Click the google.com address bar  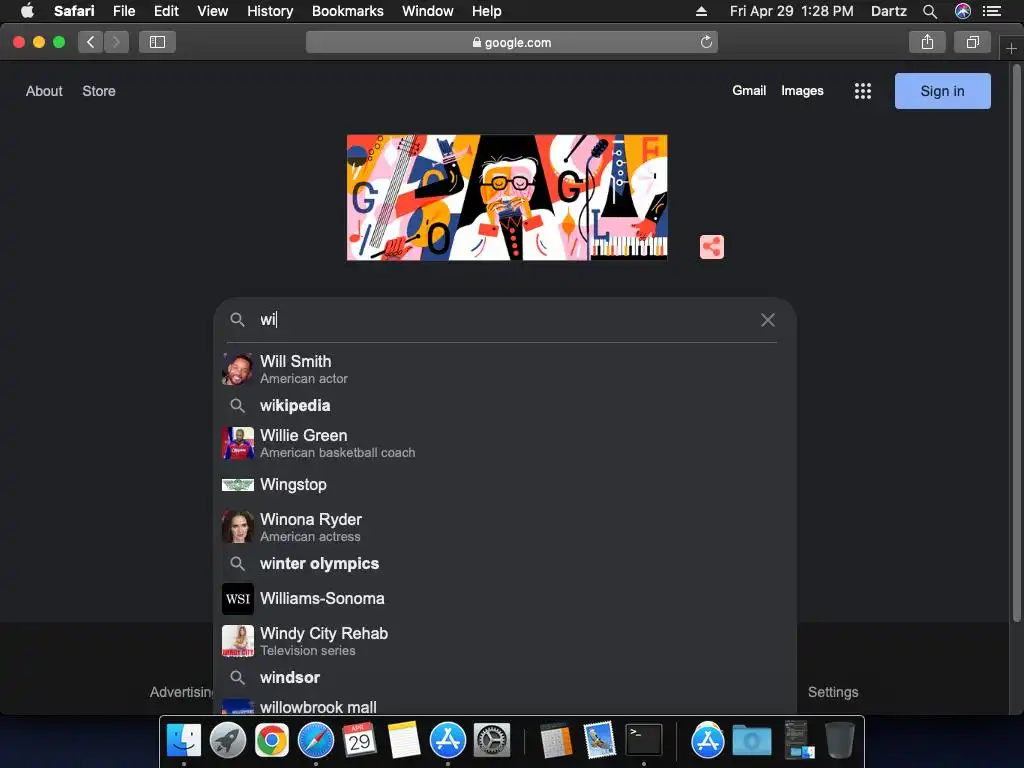(x=512, y=42)
